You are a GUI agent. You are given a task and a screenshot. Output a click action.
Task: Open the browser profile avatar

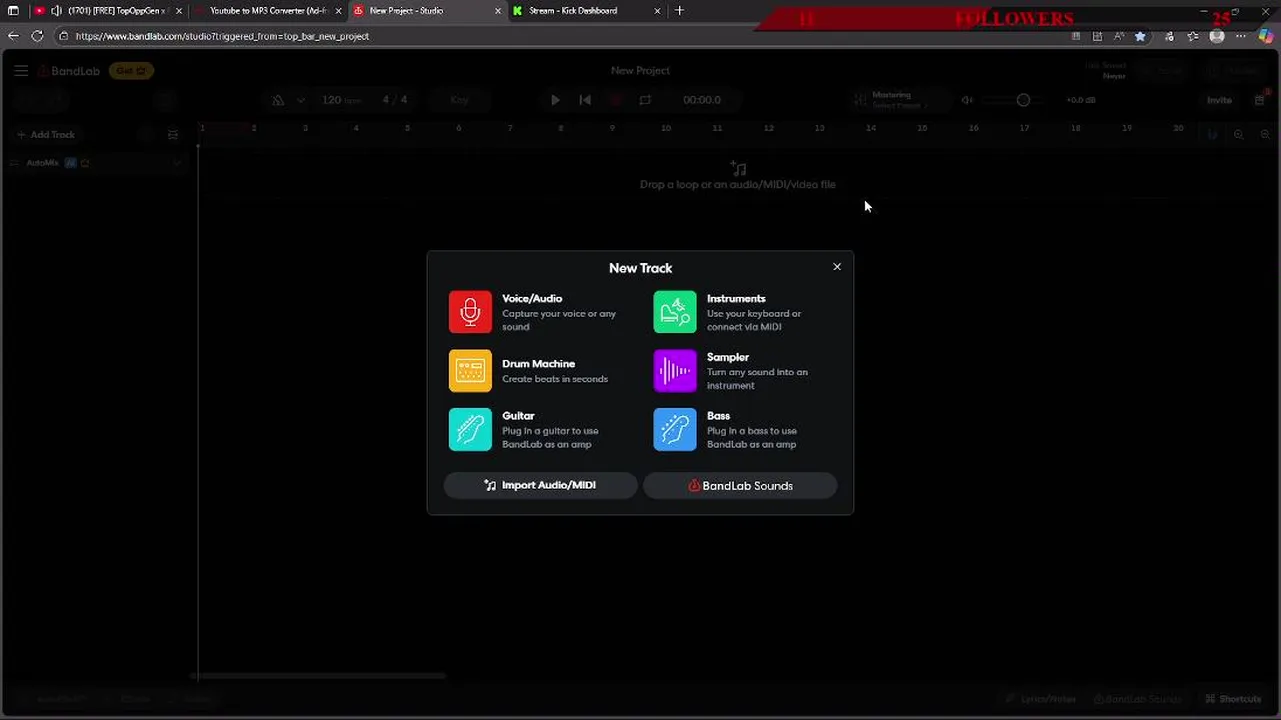(1217, 36)
